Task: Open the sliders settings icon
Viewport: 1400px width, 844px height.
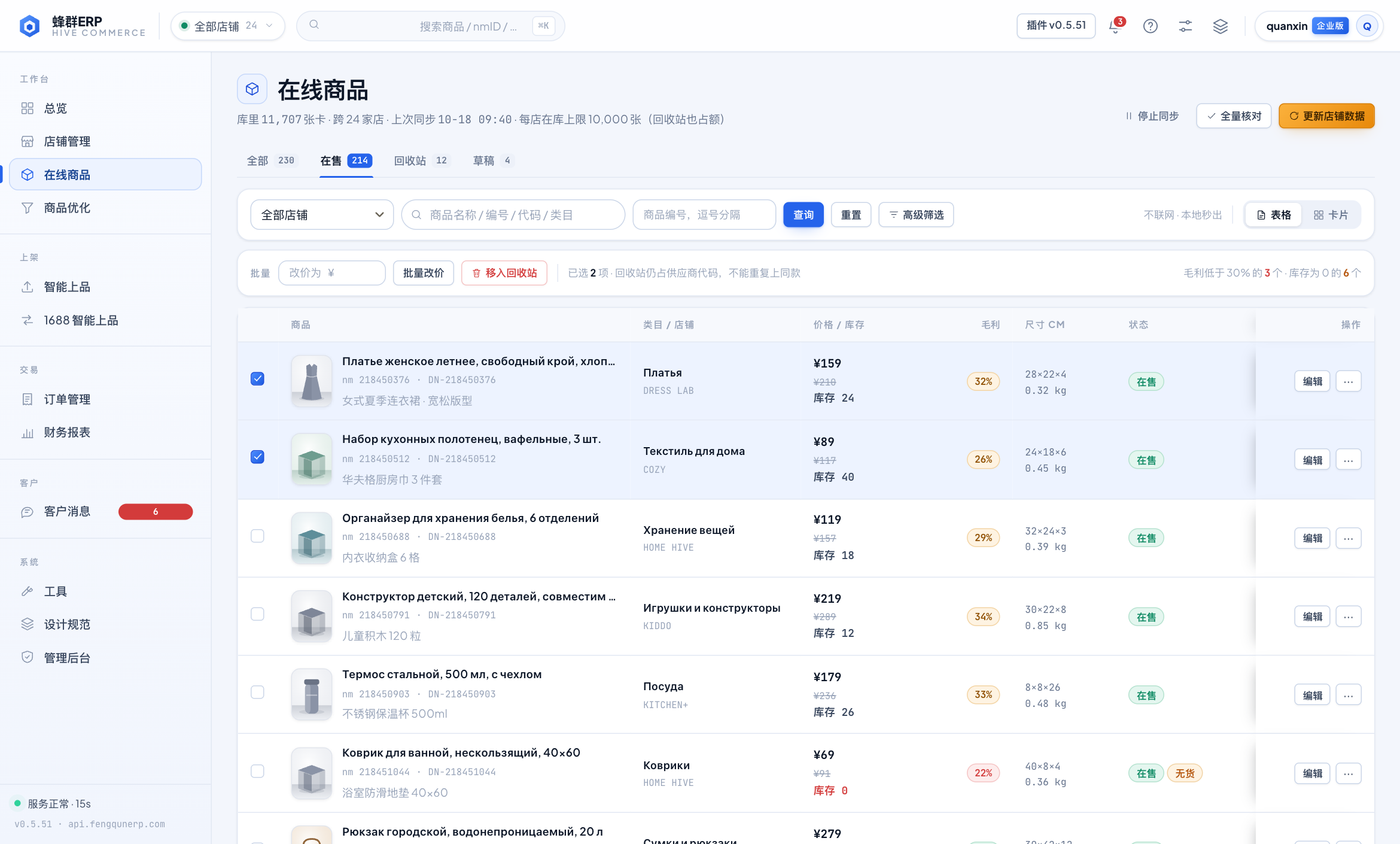Action: pyautogui.click(x=1185, y=26)
